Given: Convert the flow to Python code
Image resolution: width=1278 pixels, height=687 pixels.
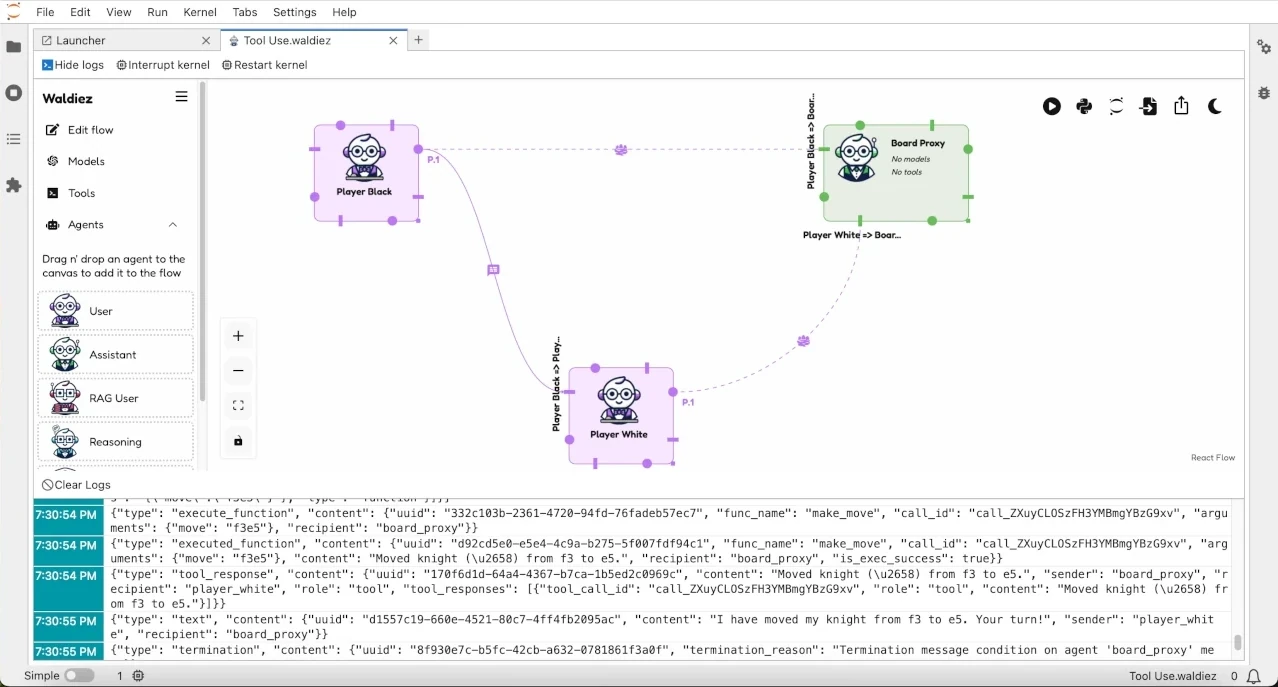Looking at the screenshot, I should click(1084, 106).
